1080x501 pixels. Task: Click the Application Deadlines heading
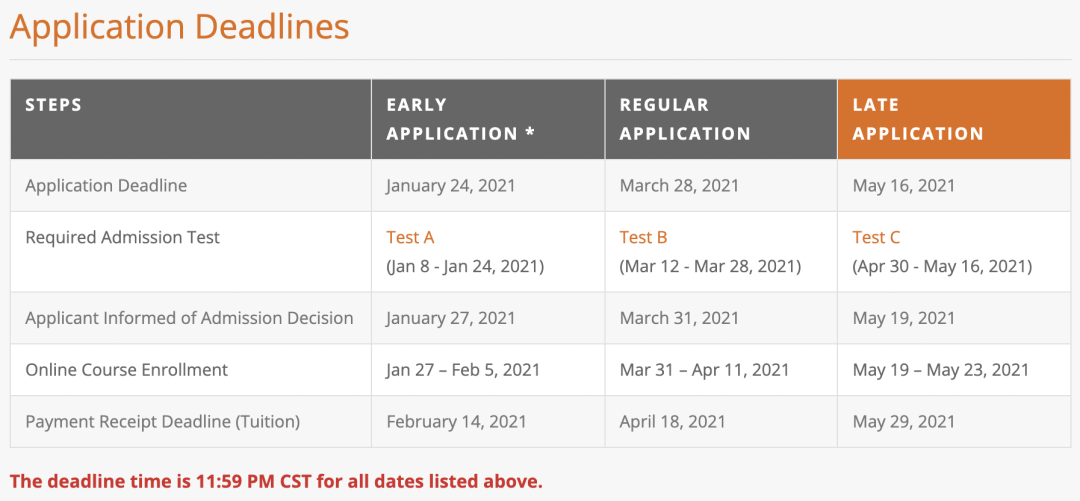(x=179, y=27)
